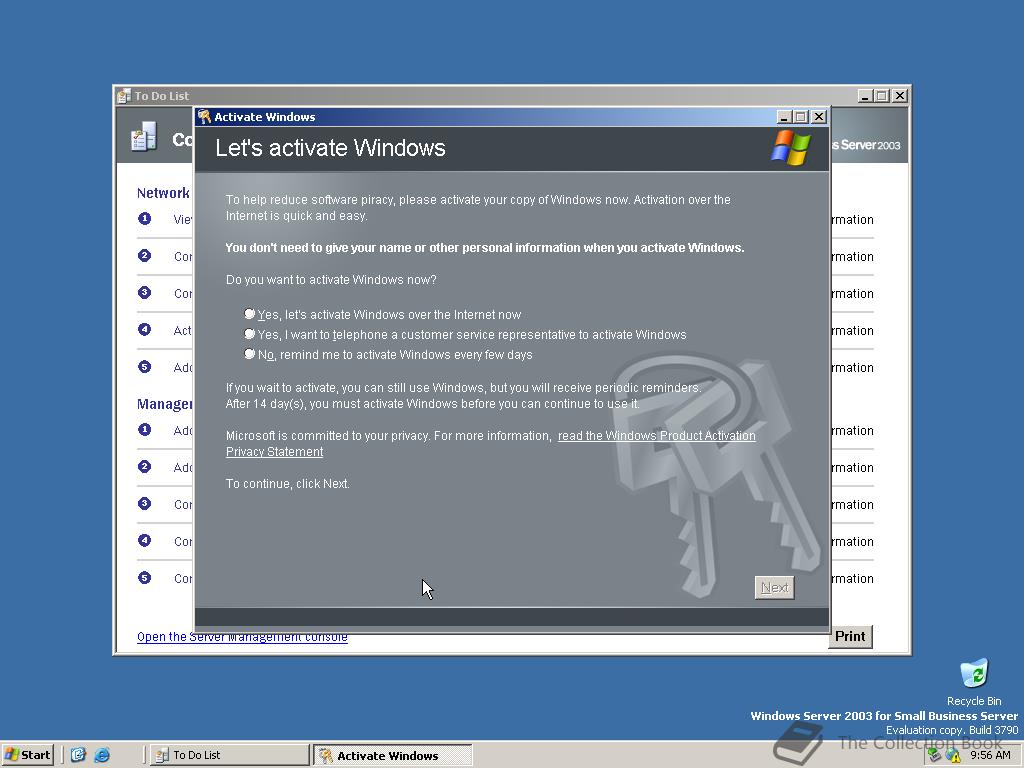The height and width of the screenshot is (768, 1024).
Task: Close the Activate Windows dialog
Action: [x=819, y=117]
